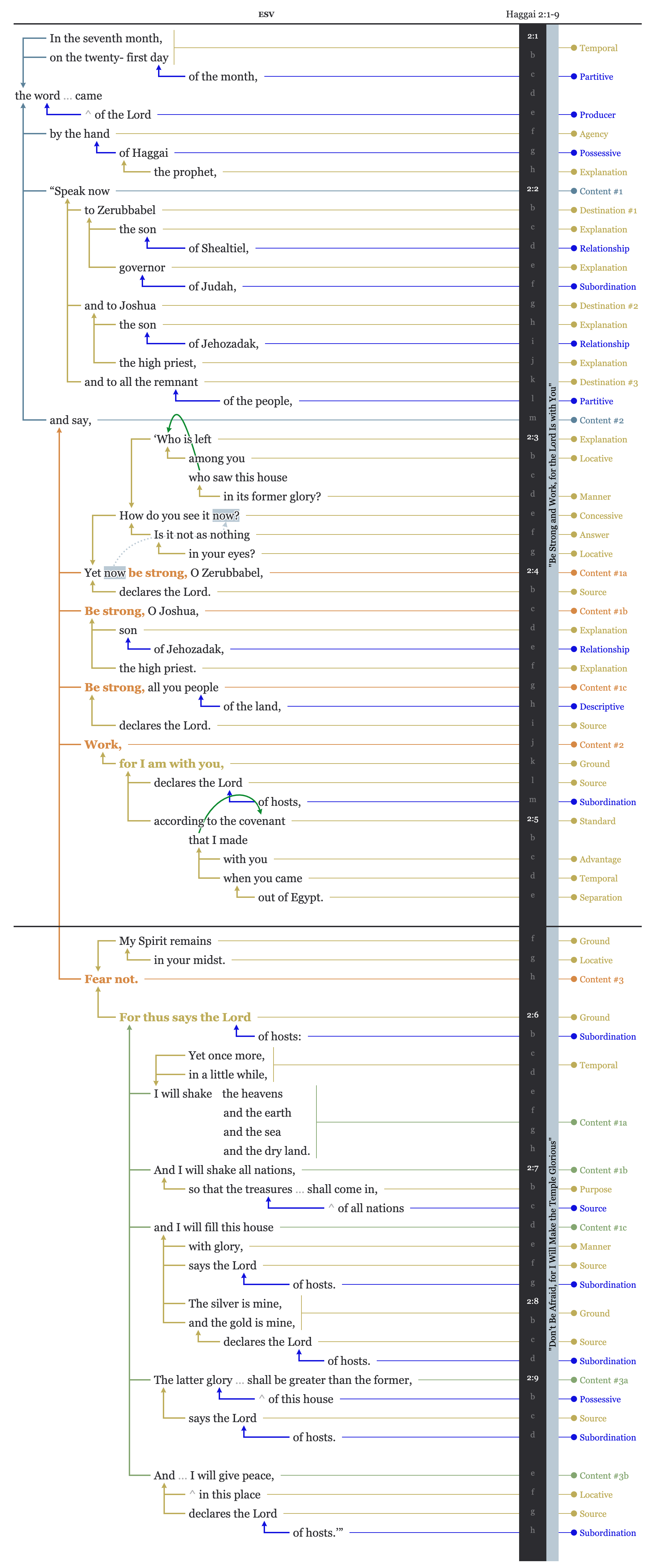
Task: Click the ellipsis in 'the word ... came'
Action: click(x=67, y=96)
